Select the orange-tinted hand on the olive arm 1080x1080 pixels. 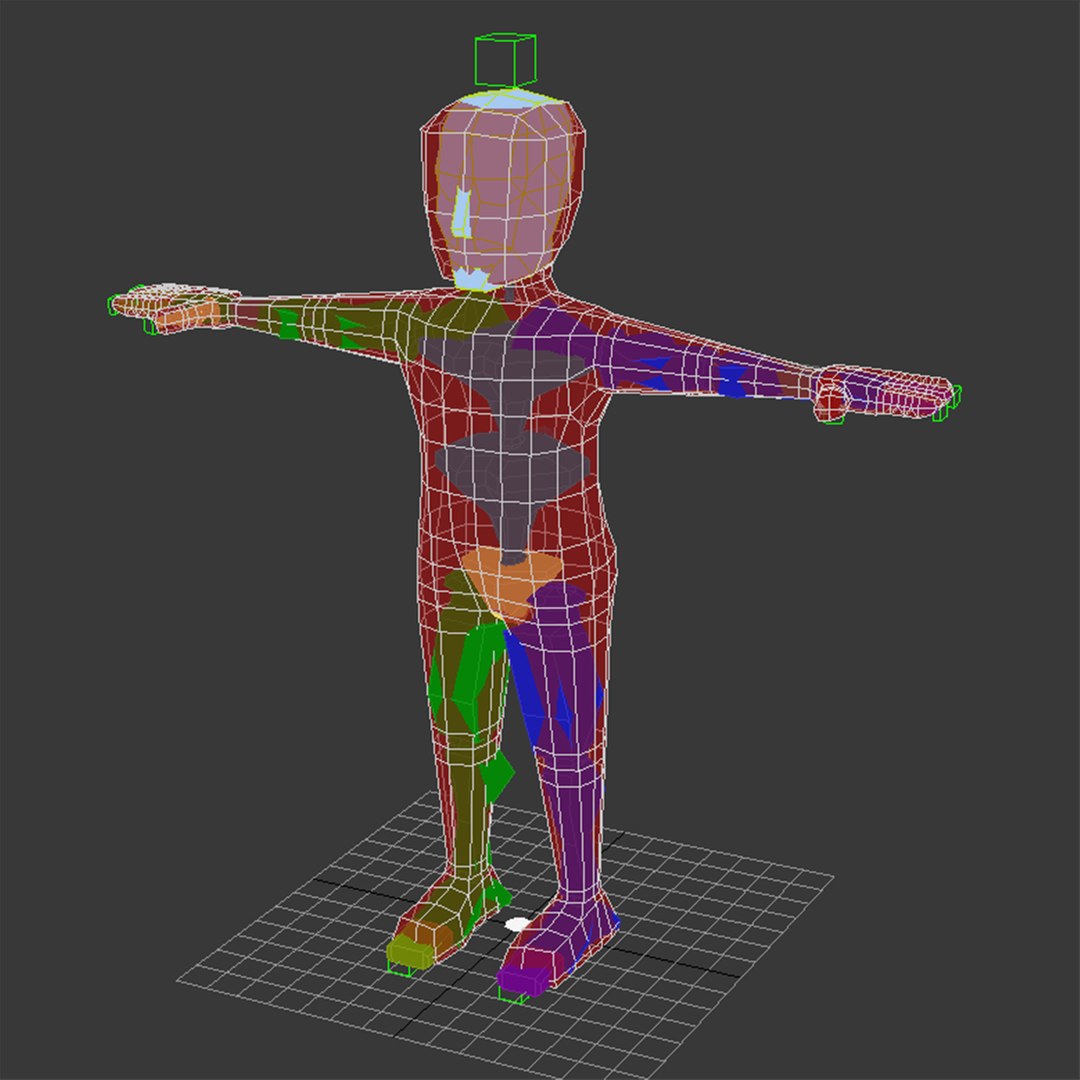coord(176,308)
